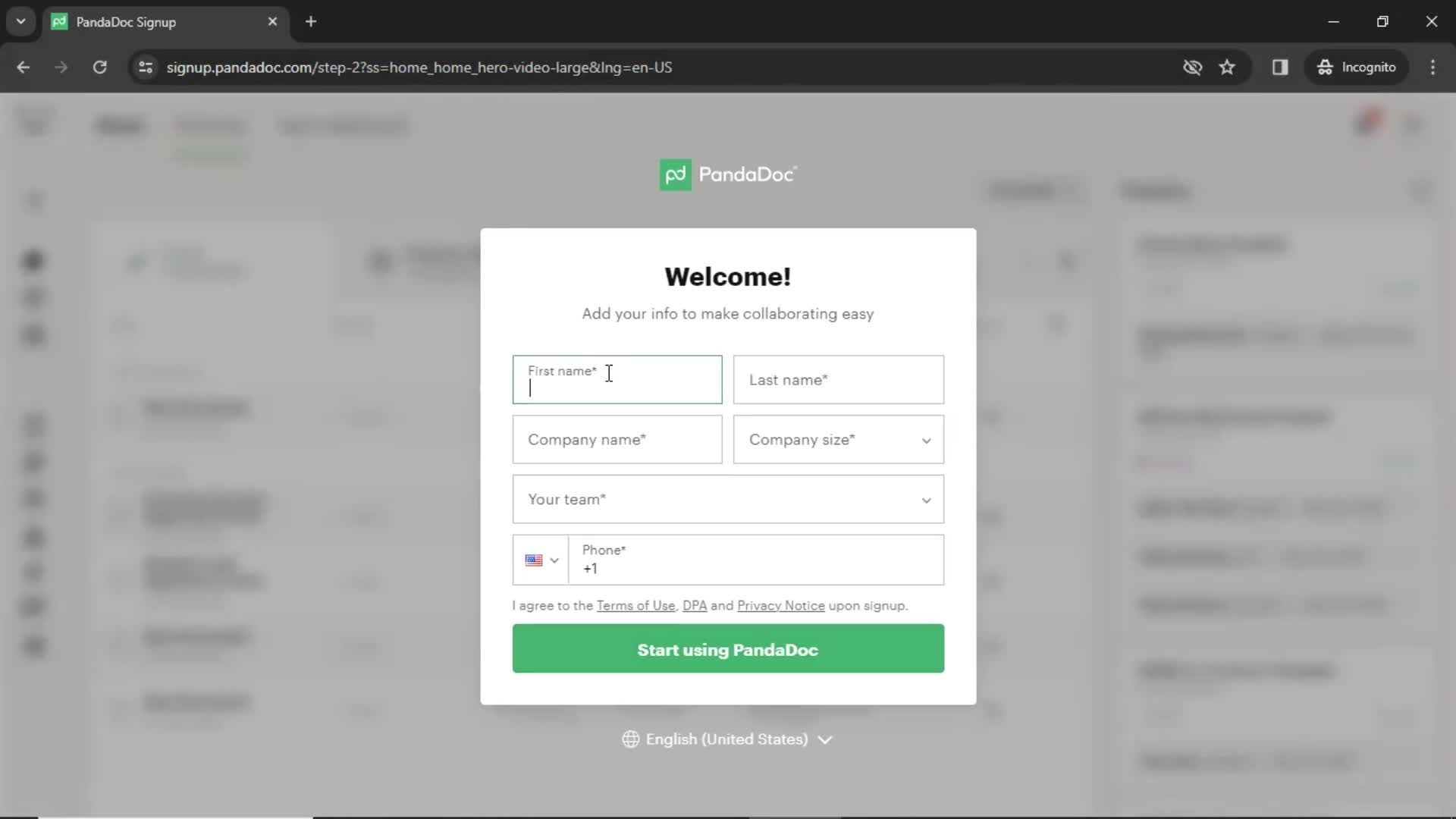Click the bookmark star icon

[1228, 67]
